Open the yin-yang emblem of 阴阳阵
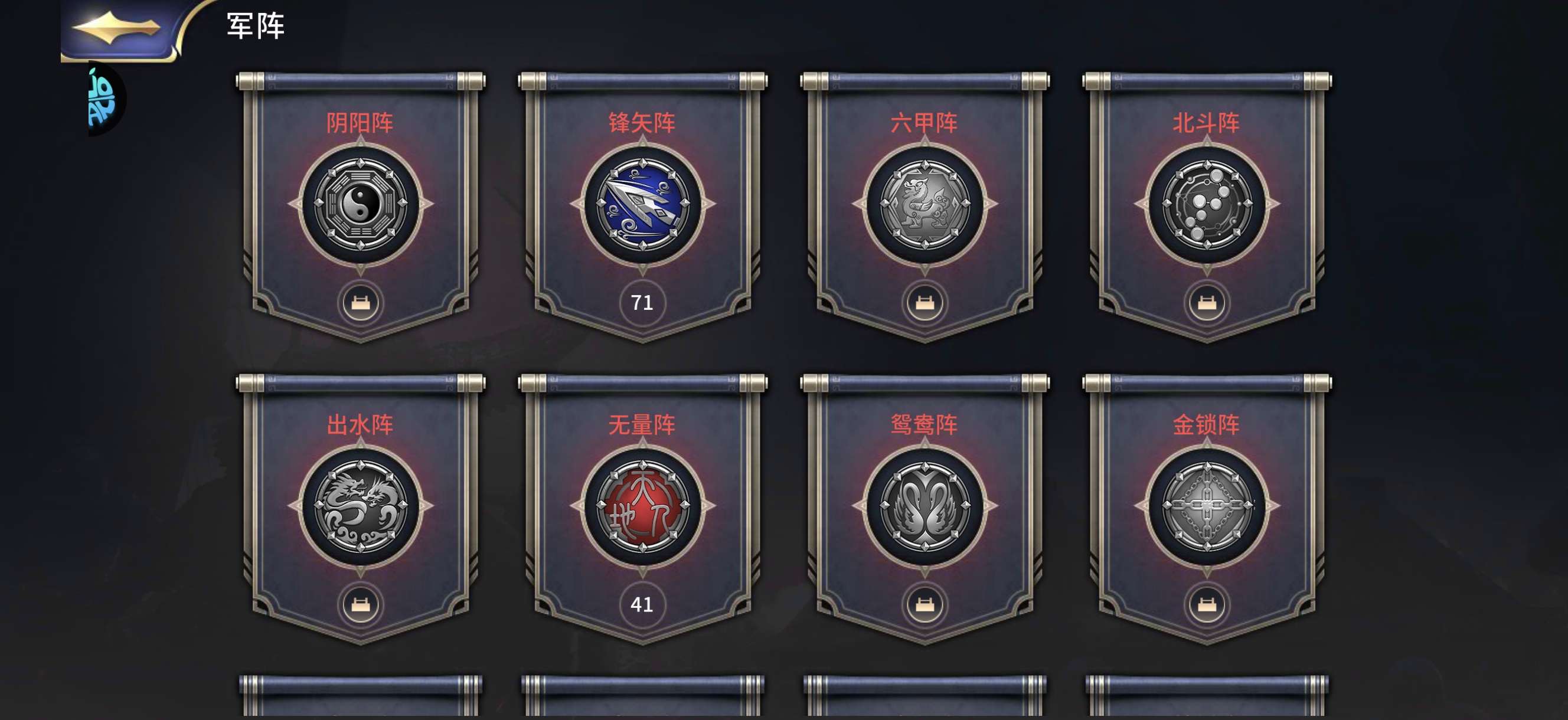The height and width of the screenshot is (720, 1568). click(360, 203)
